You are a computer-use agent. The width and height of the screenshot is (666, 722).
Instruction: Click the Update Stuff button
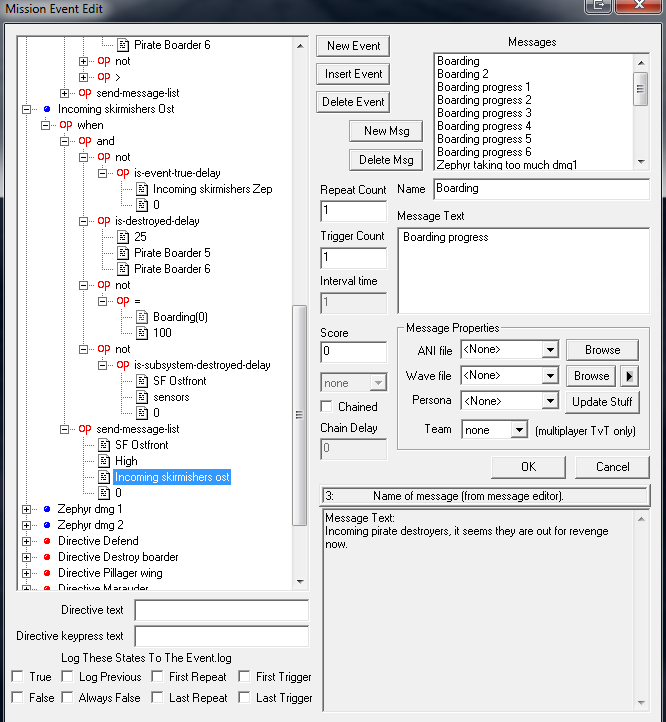click(x=602, y=402)
